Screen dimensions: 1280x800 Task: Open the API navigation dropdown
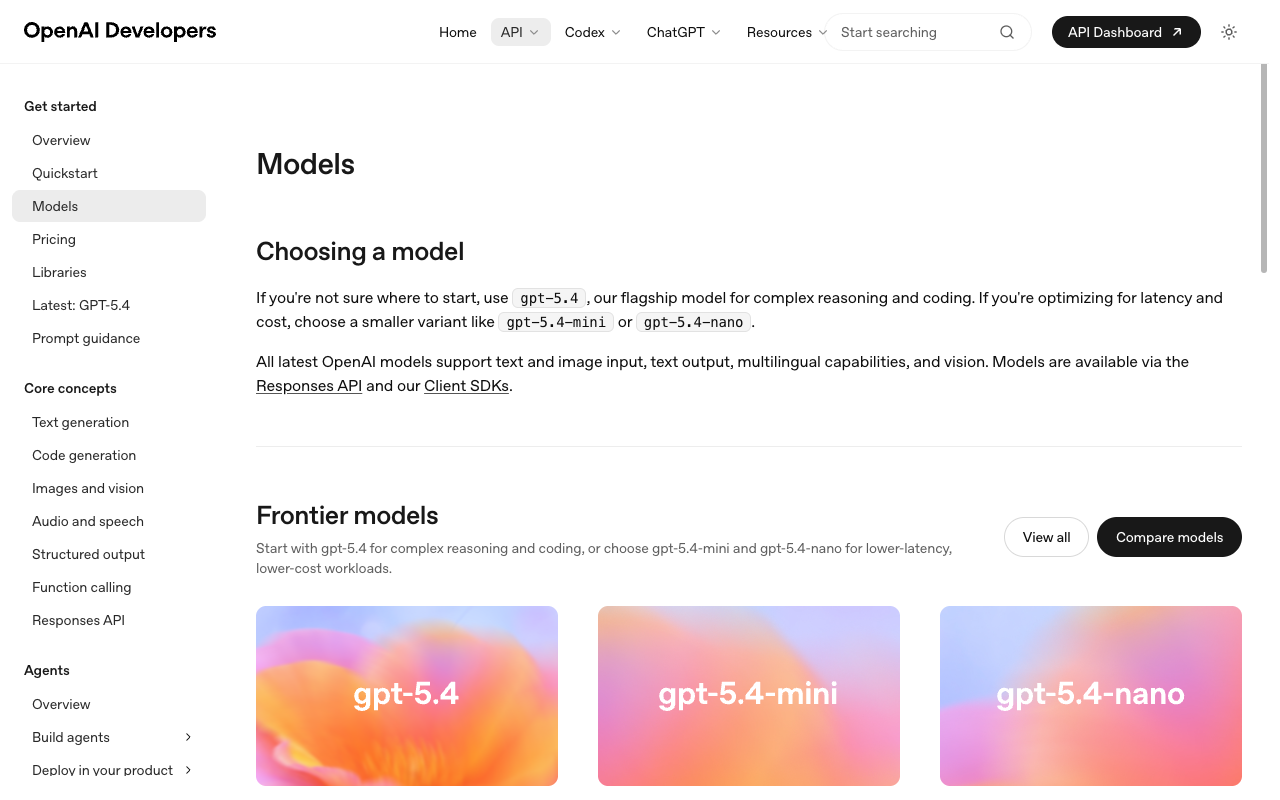520,31
